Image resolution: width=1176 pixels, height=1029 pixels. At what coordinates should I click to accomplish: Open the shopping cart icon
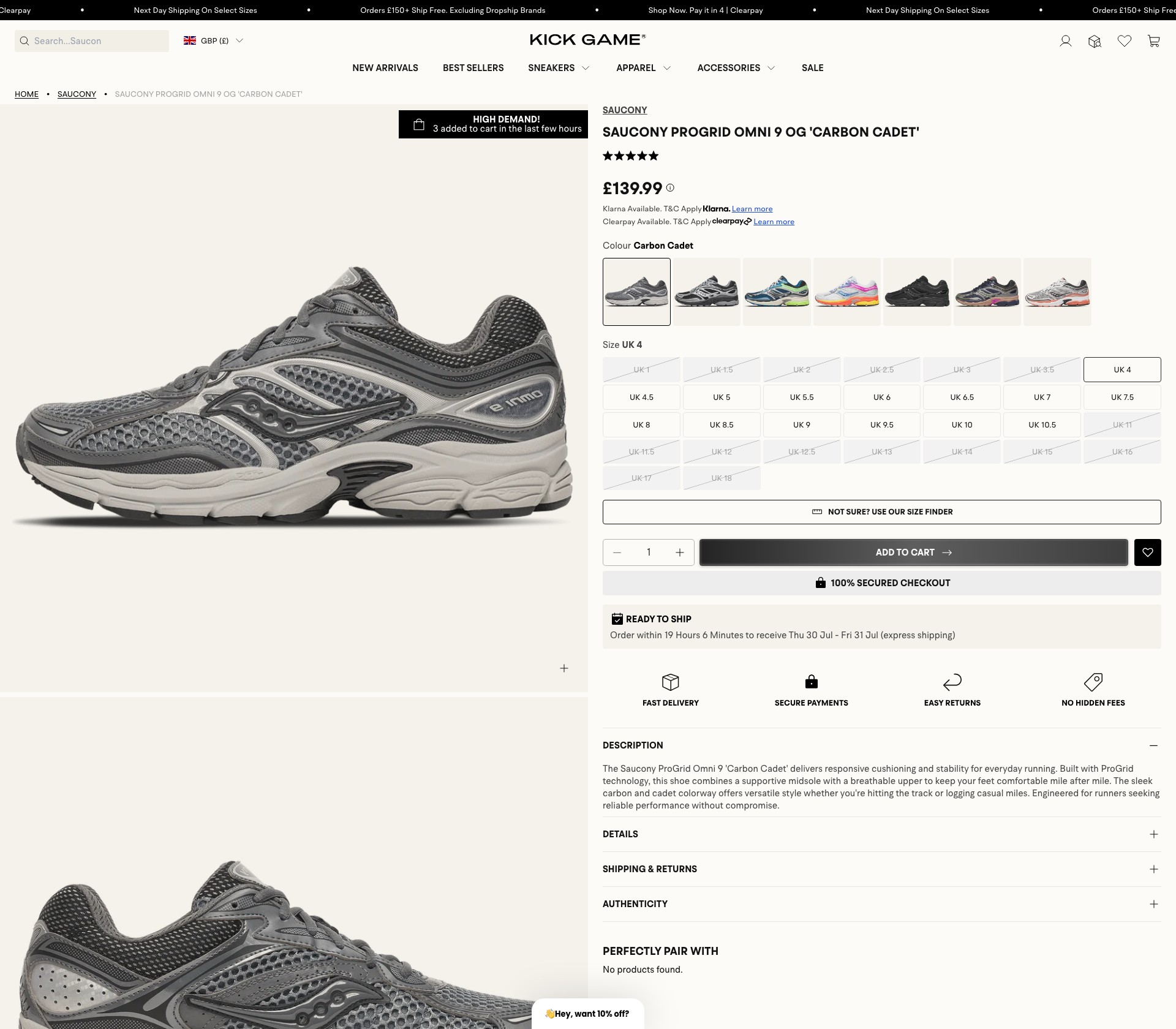(1154, 41)
